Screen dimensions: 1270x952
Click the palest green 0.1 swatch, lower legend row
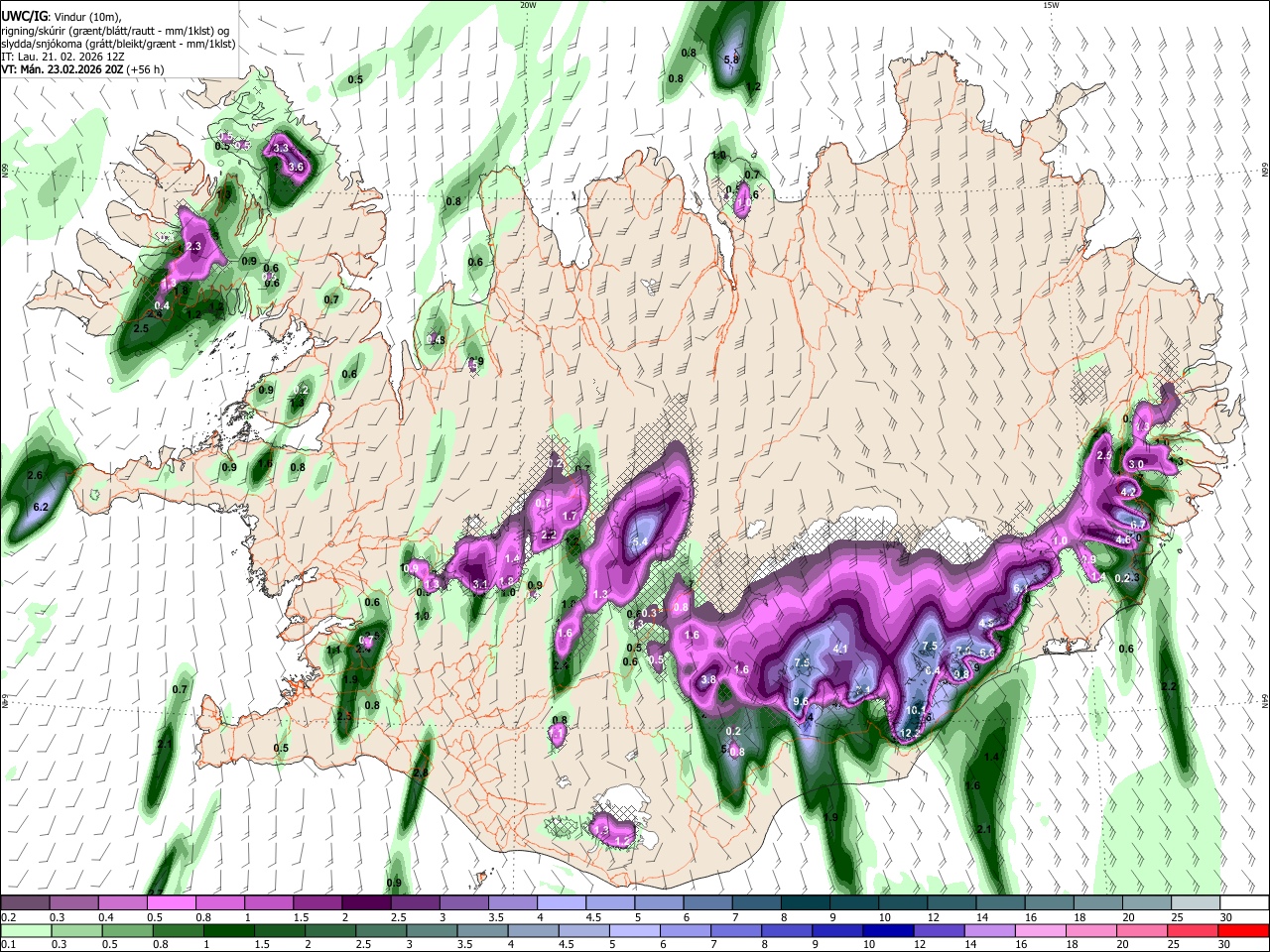[x=26, y=930]
